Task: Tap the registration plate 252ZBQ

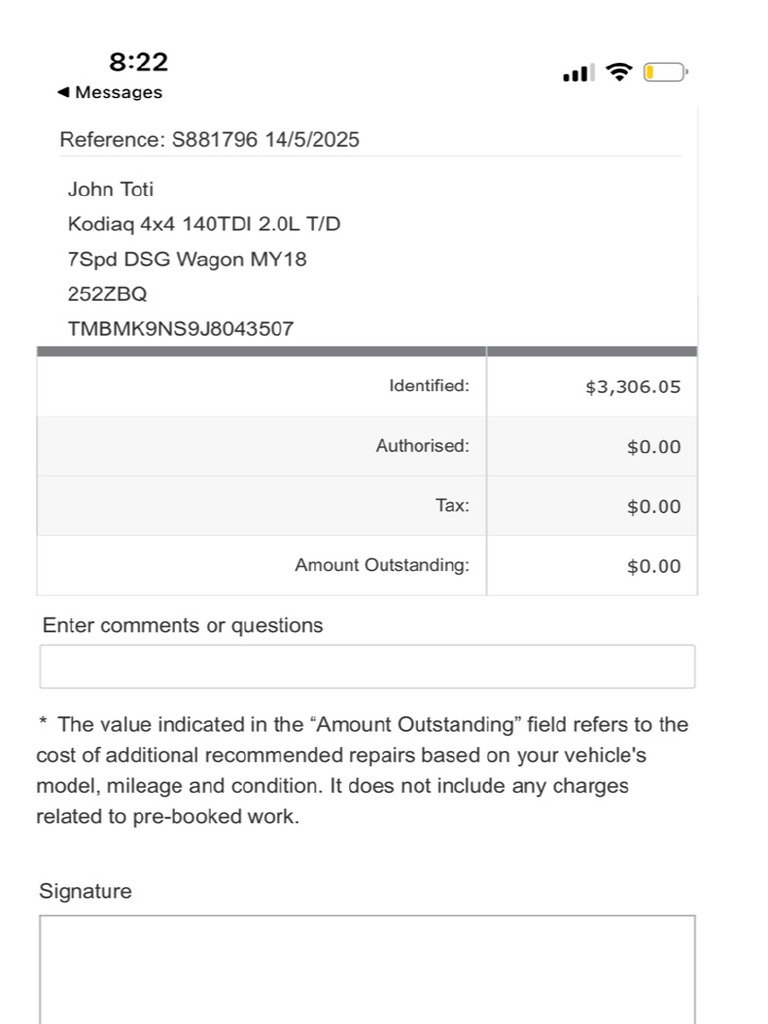Action: coord(108,294)
